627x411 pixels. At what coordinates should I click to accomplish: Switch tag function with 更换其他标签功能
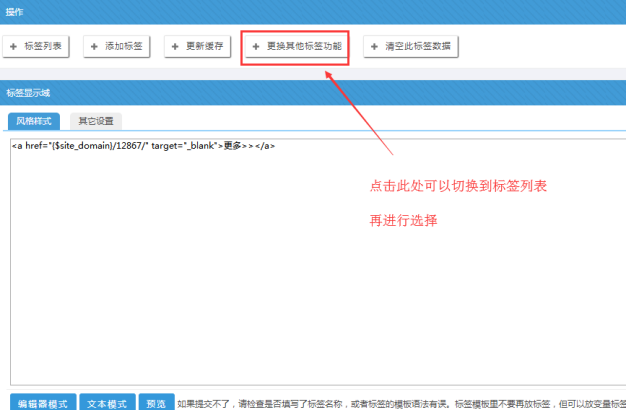coord(303,47)
